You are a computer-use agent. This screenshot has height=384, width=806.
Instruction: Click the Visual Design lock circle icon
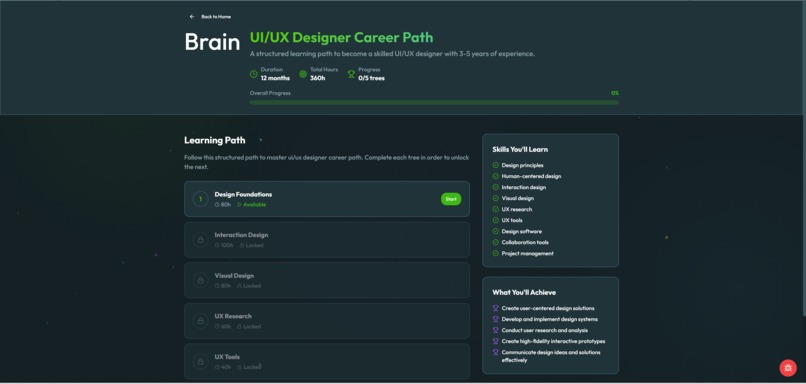200,280
